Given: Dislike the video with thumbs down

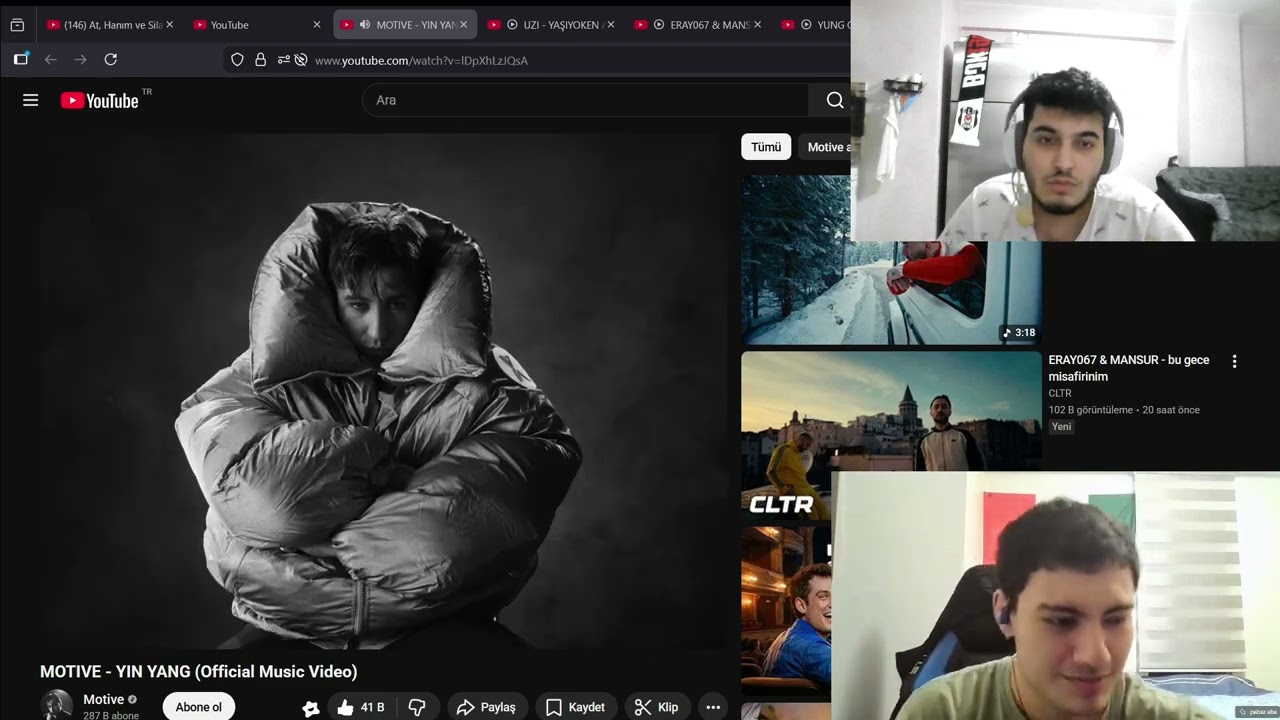Looking at the screenshot, I should 417,707.
